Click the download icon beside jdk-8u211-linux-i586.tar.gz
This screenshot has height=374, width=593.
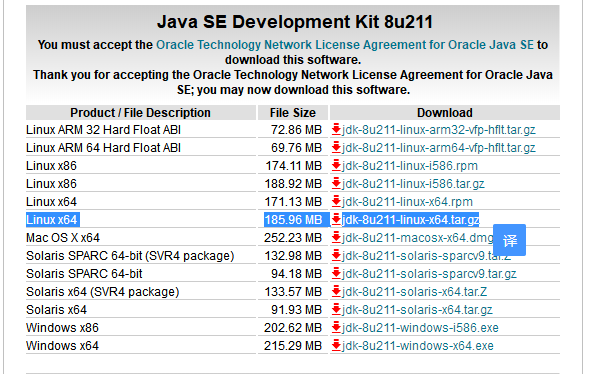click(x=336, y=184)
